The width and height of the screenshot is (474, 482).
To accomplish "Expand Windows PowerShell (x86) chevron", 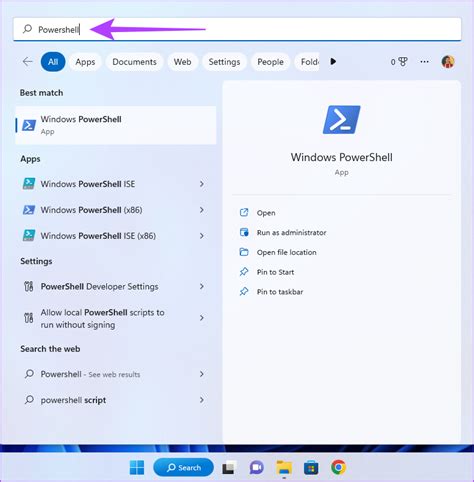I will tap(202, 210).
